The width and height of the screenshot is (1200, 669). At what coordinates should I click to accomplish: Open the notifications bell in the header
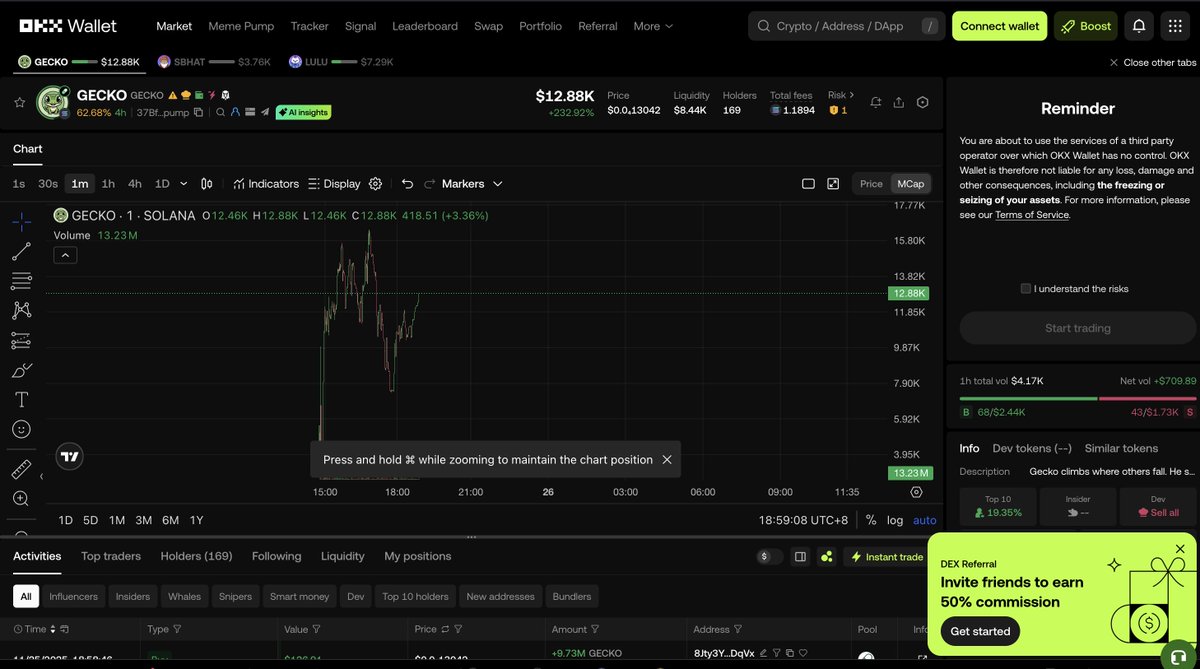tap(1139, 26)
